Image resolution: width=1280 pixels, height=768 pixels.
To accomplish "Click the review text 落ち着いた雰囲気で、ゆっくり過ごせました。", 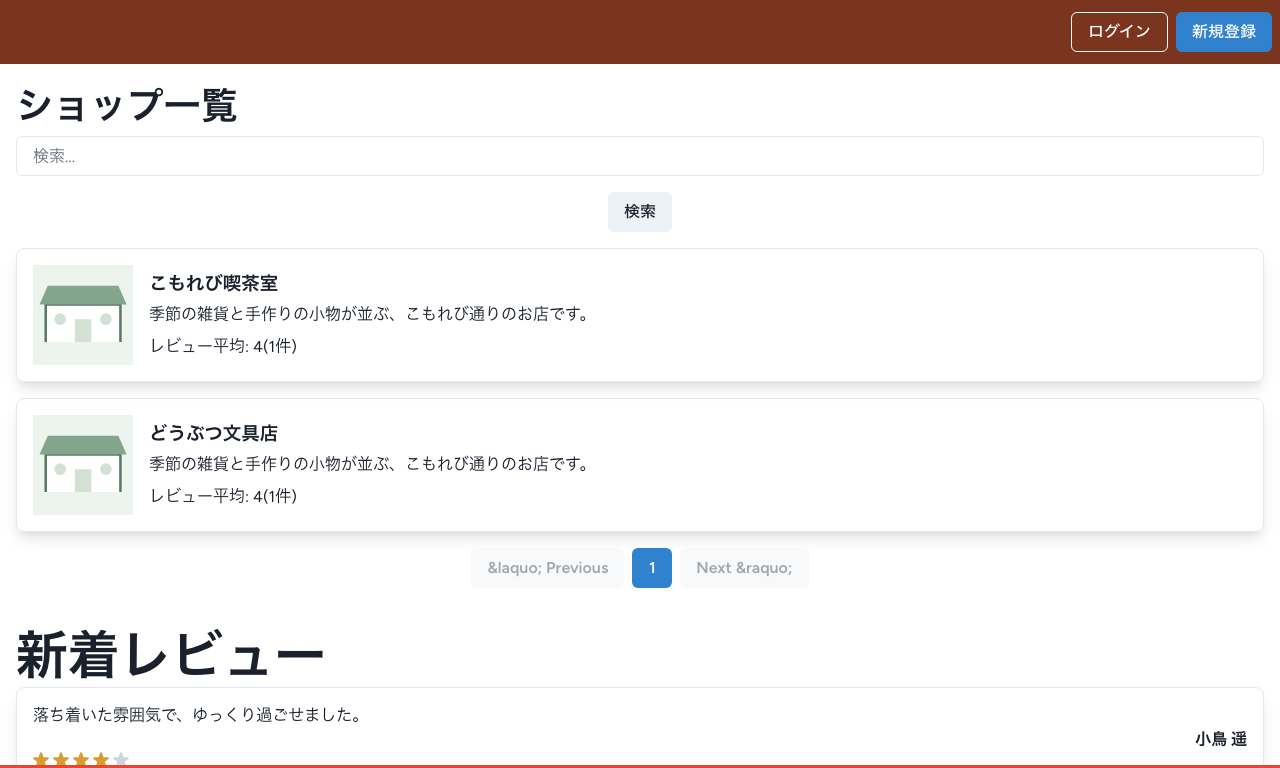I will [198, 715].
